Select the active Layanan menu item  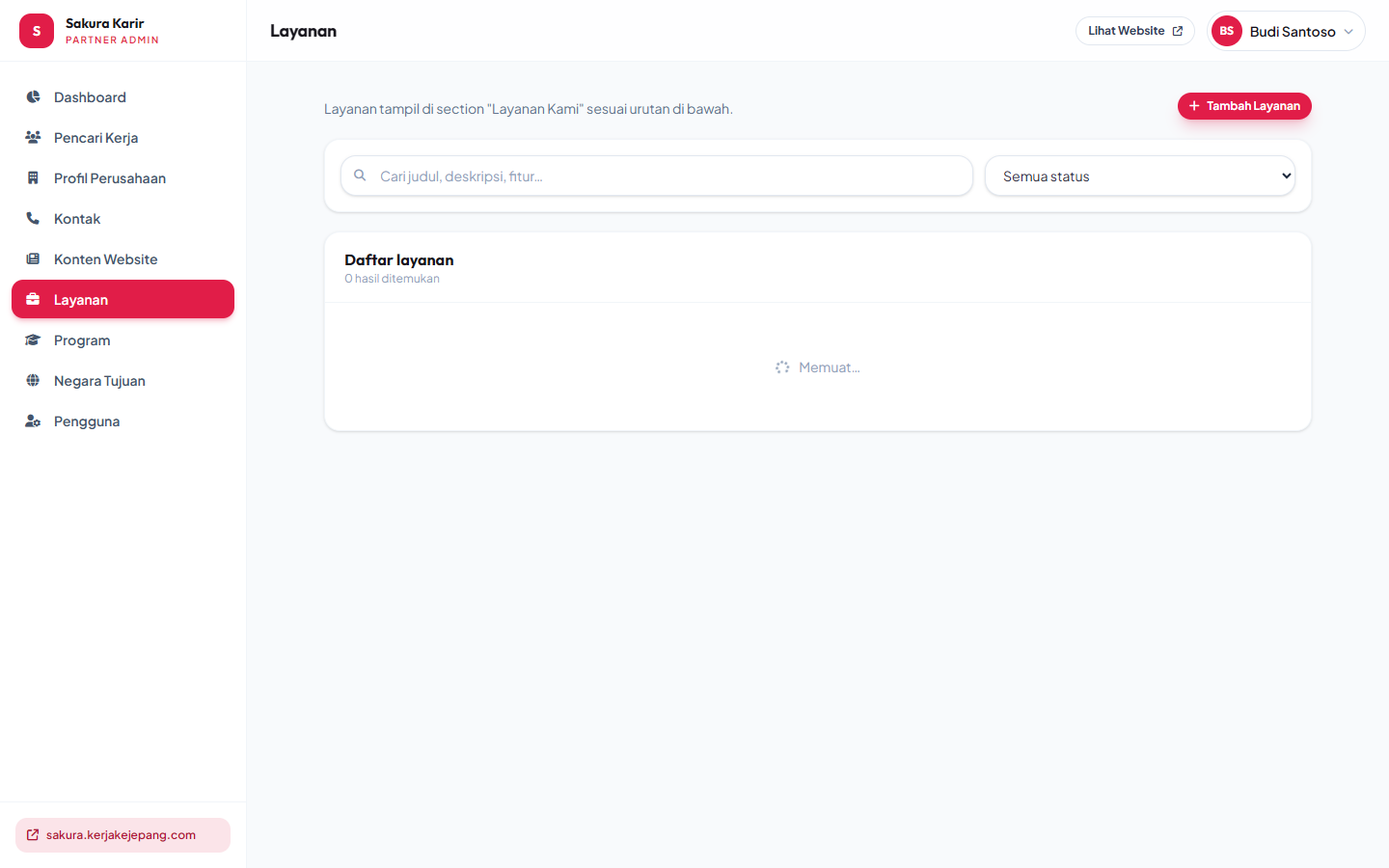[123, 299]
